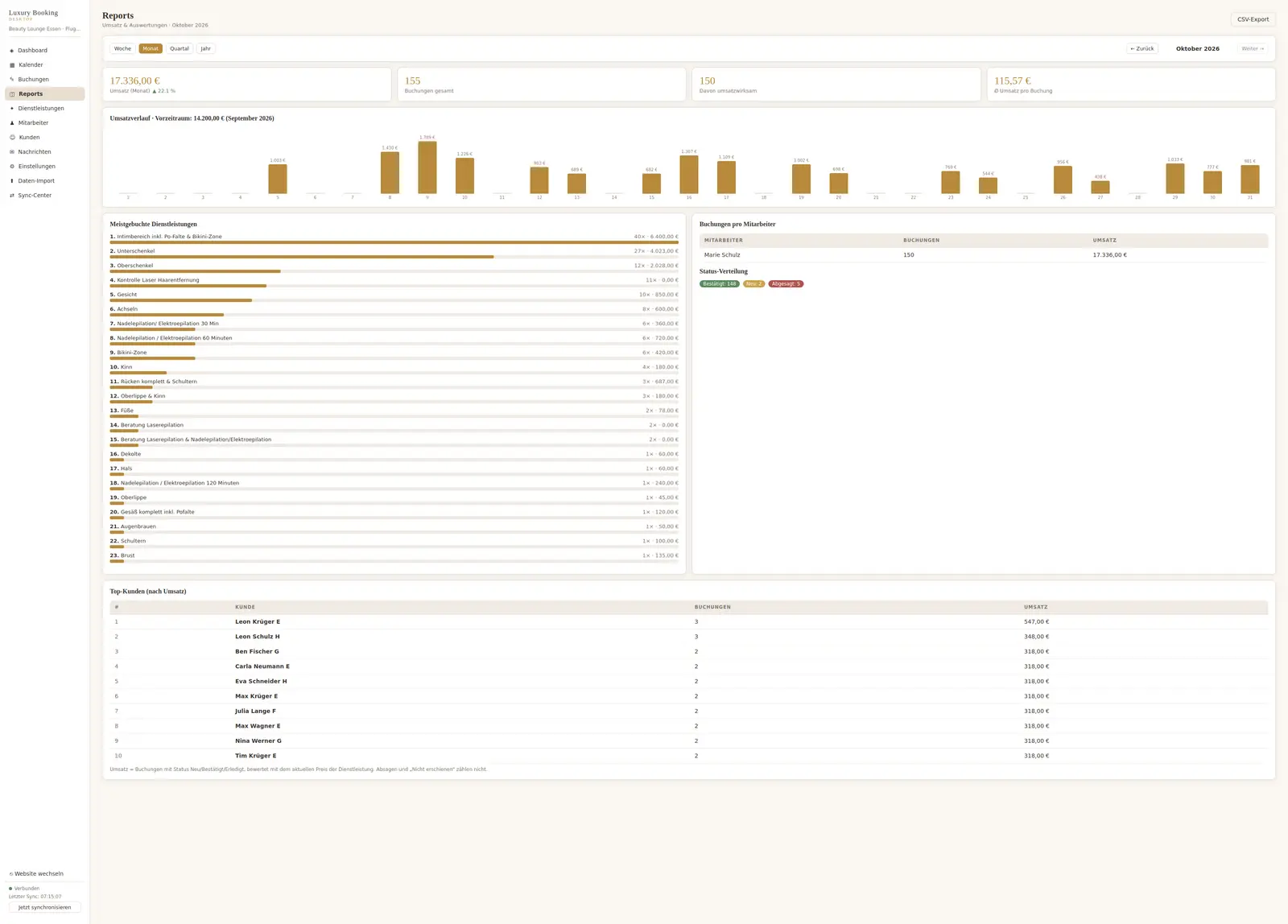Viewport: 1288px width, 924px height.
Task: Click the green Bestätigt: 148 status badge
Action: pyautogui.click(x=719, y=284)
